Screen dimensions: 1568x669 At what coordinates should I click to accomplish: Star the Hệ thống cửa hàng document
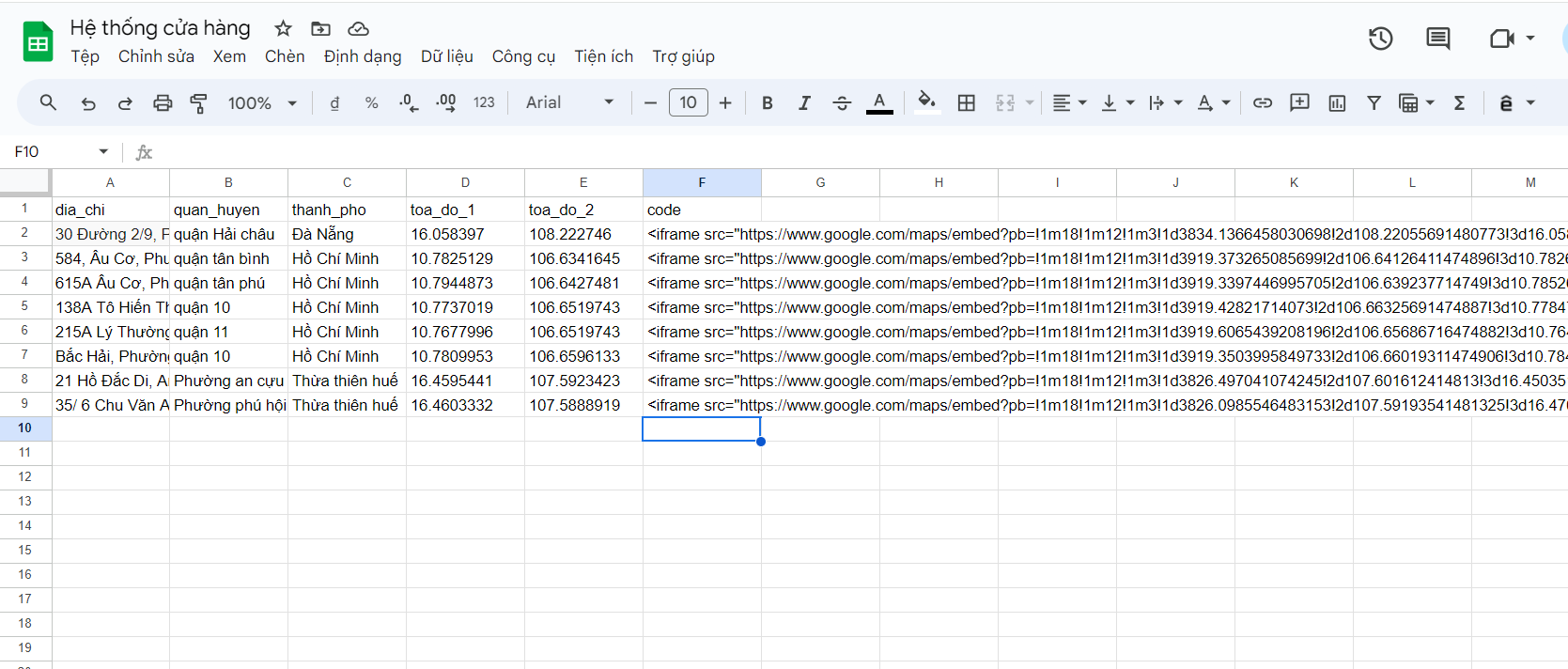283,28
